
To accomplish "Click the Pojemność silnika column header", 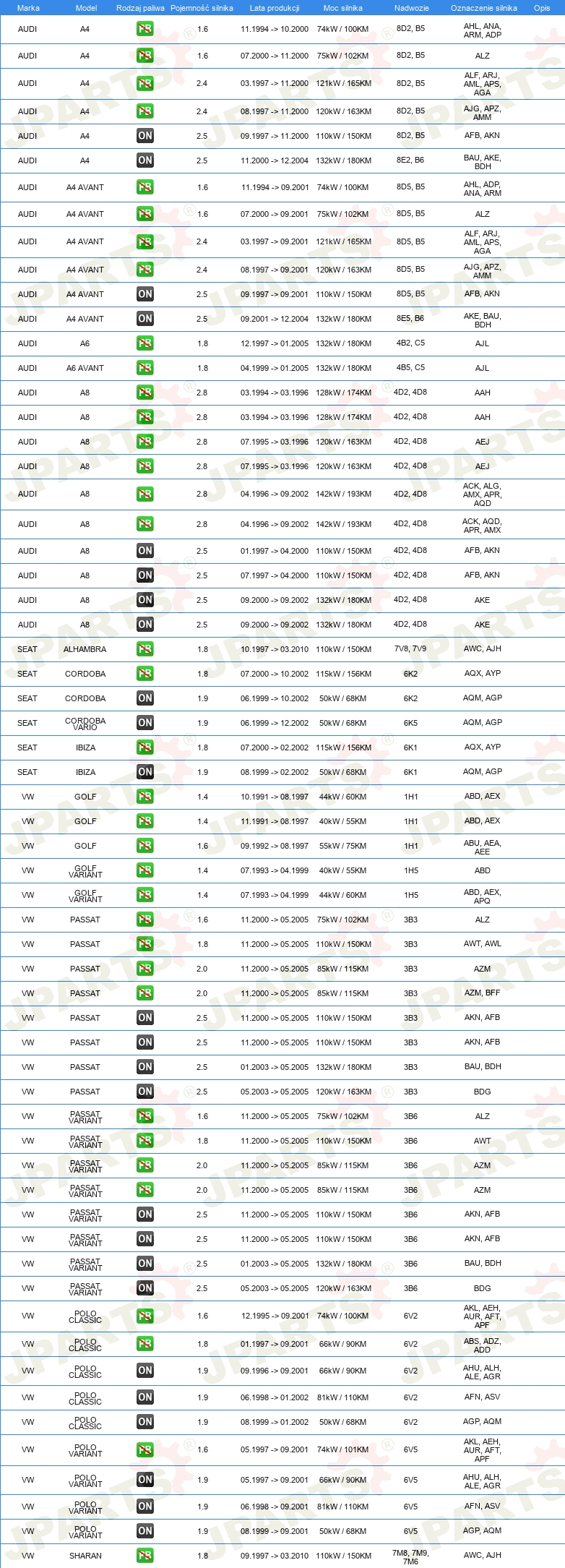I will [202, 8].
